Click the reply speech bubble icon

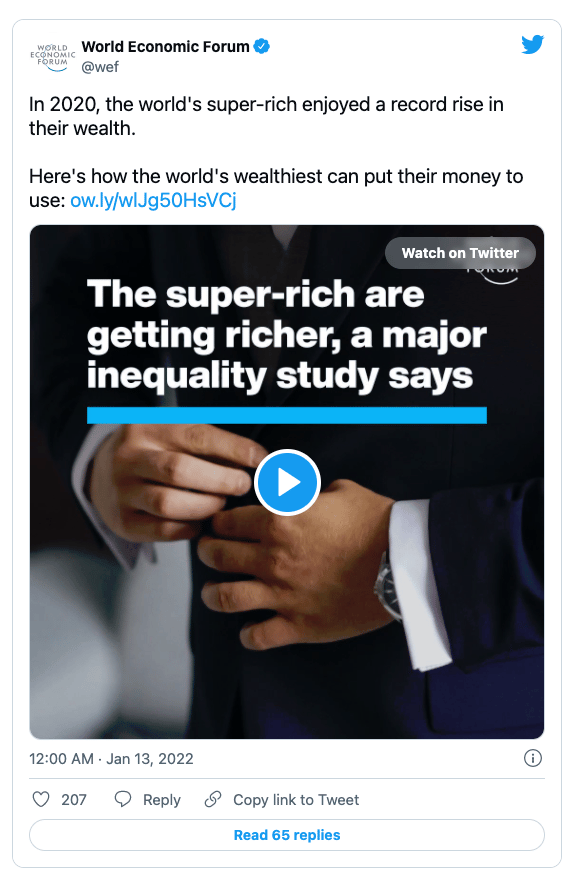pos(123,799)
